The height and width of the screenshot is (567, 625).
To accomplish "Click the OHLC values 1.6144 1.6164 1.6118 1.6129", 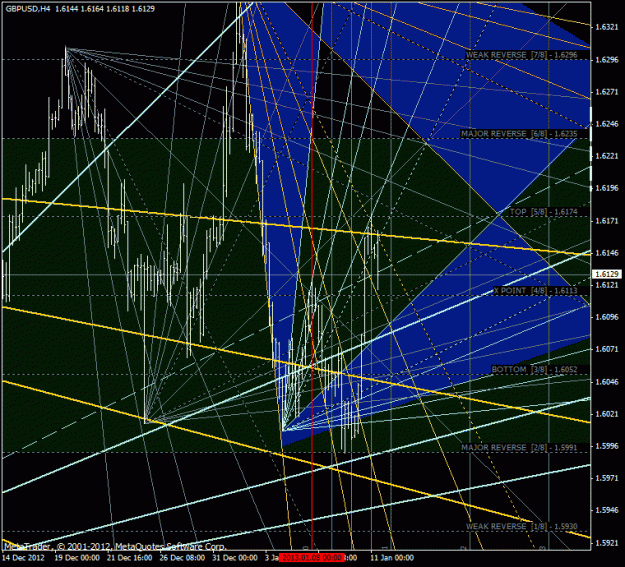I will point(105,8).
